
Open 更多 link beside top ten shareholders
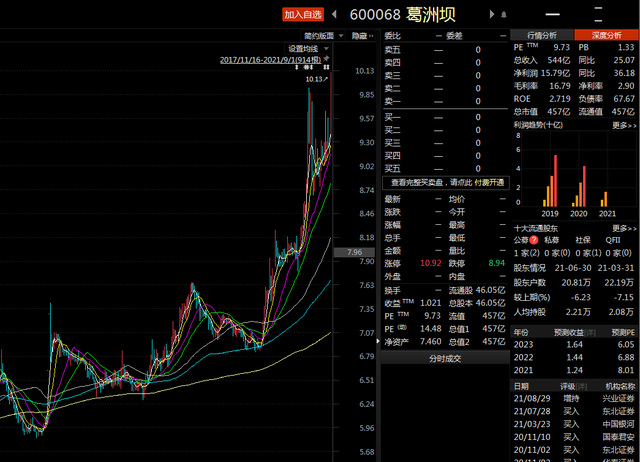click(x=623, y=228)
